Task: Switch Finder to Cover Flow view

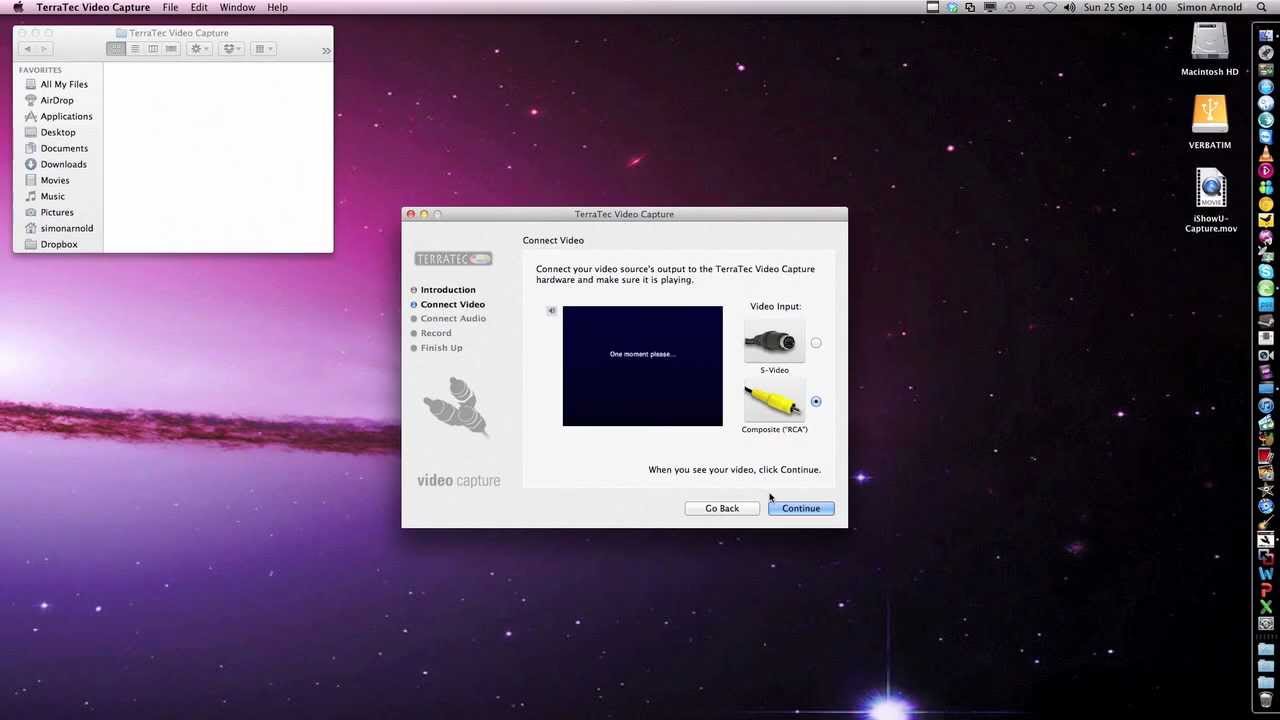Action: [x=171, y=49]
